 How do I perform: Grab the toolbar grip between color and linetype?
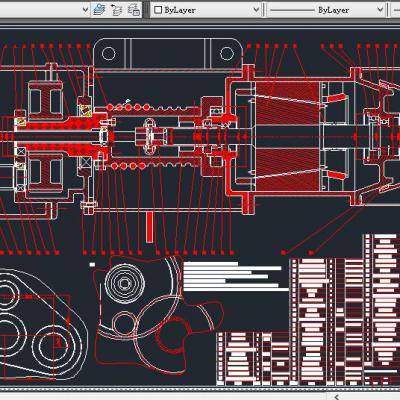click(264, 10)
